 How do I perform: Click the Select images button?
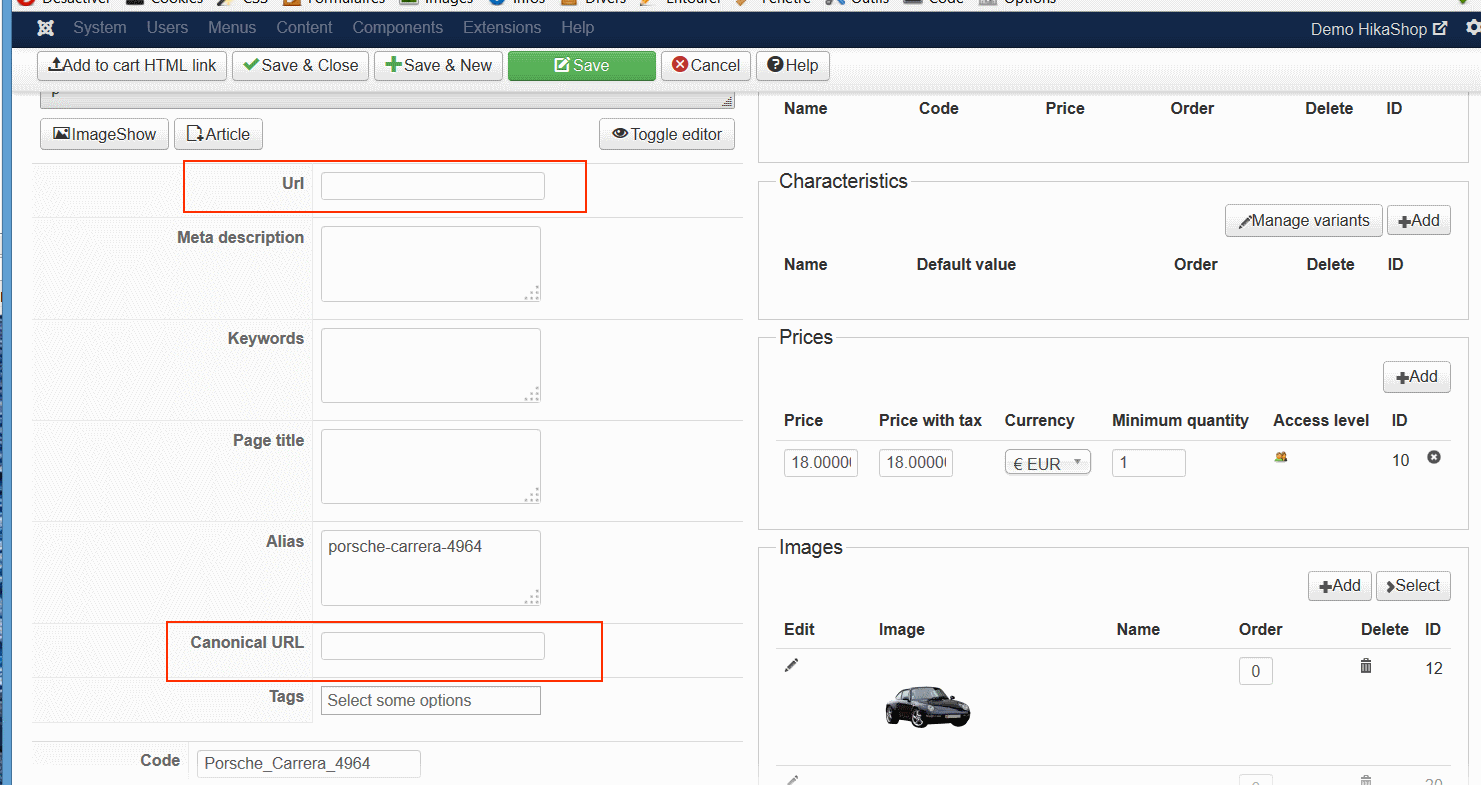[1413, 586]
